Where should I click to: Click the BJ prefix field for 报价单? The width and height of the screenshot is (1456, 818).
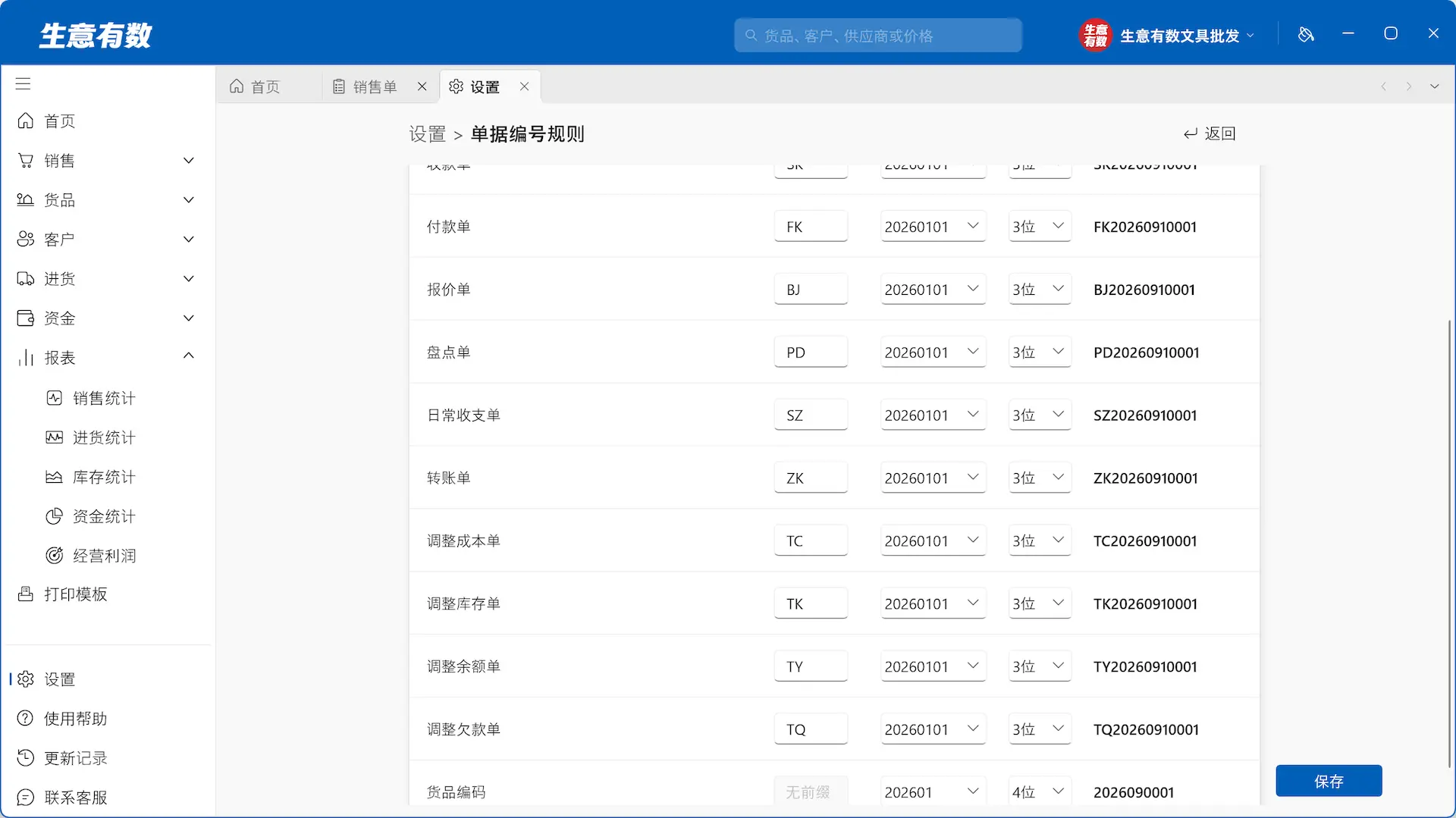811,290
